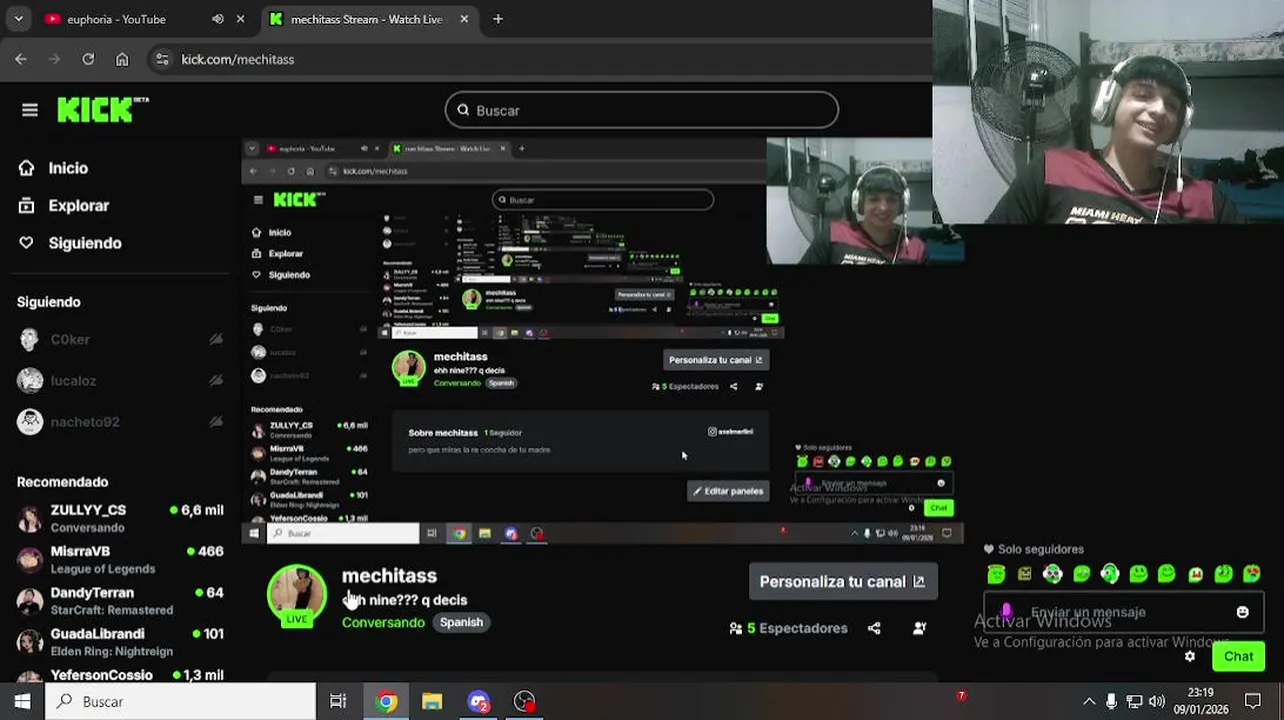The width and height of the screenshot is (1284, 720).
Task: Open Windows notification center
Action: click(x=1253, y=701)
